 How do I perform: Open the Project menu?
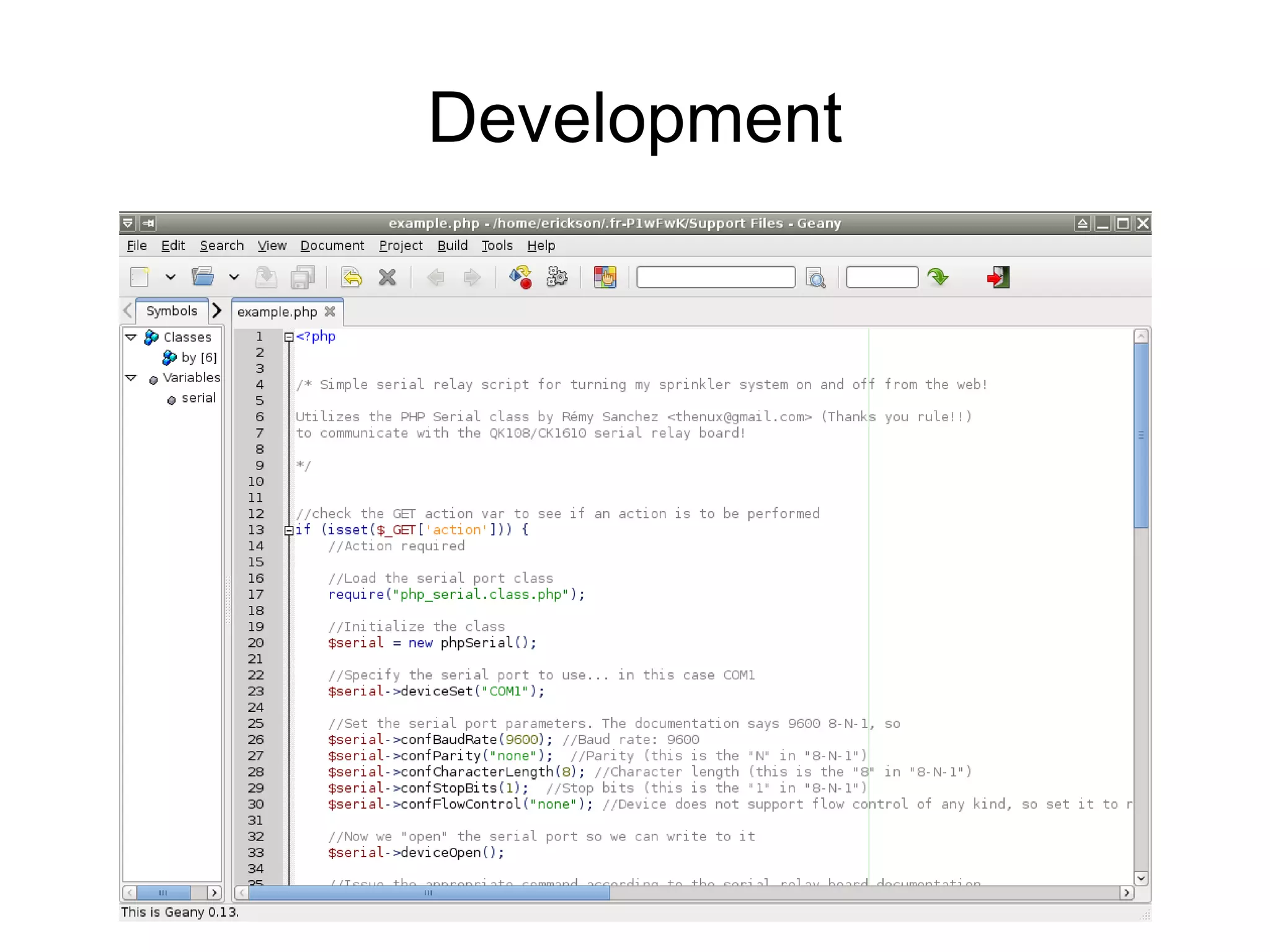click(x=401, y=246)
